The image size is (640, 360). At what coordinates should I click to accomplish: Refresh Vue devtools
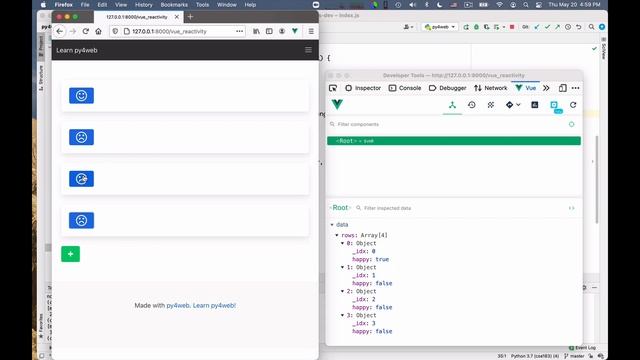[x=573, y=105]
